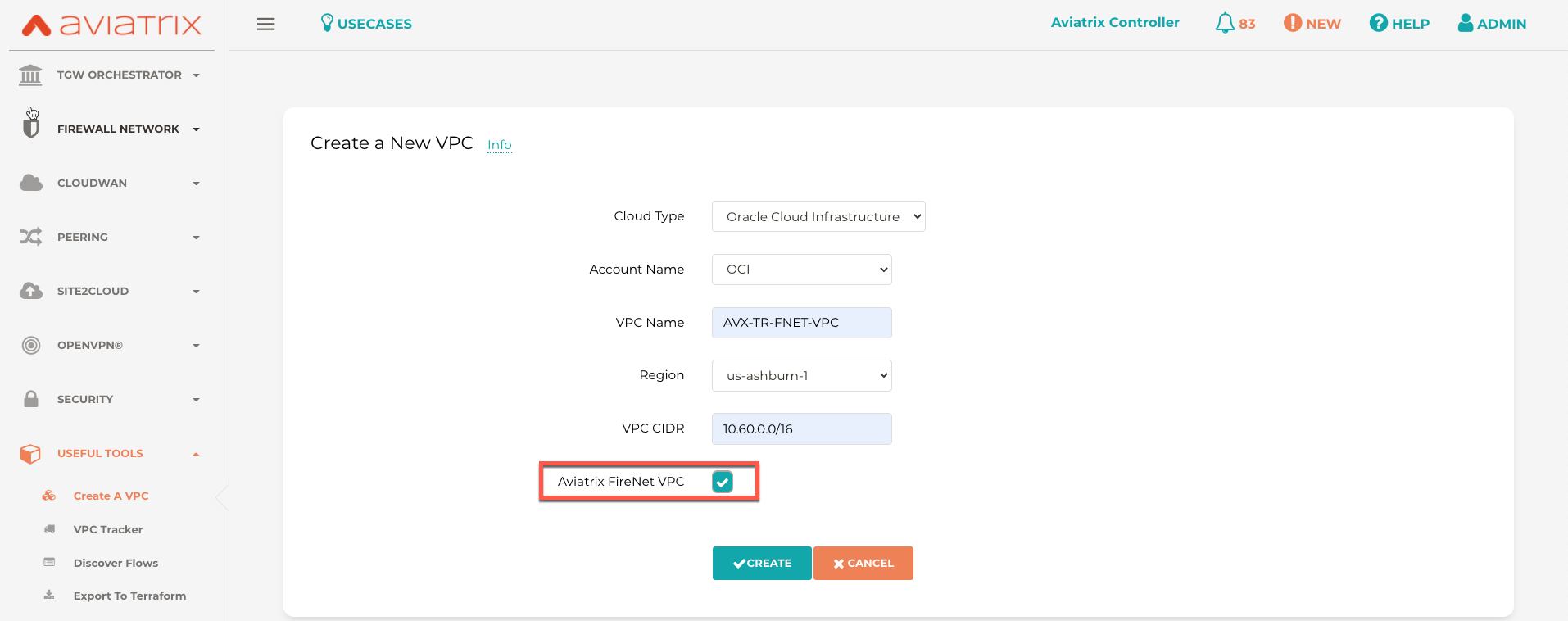The height and width of the screenshot is (621, 1568).
Task: Open the Region dropdown
Action: (802, 375)
